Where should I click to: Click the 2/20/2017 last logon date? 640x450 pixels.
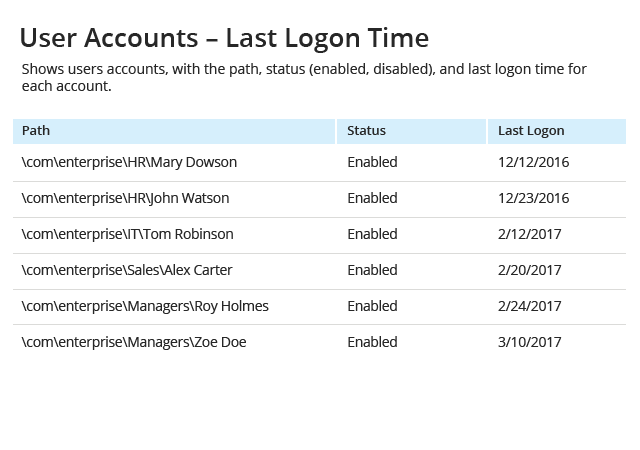pyautogui.click(x=529, y=270)
